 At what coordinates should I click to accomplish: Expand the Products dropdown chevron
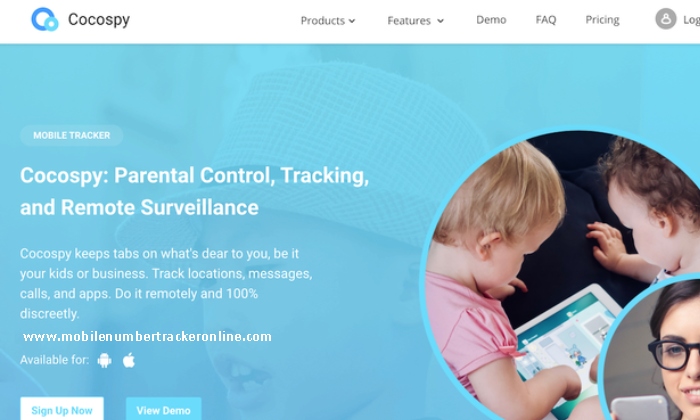click(352, 21)
